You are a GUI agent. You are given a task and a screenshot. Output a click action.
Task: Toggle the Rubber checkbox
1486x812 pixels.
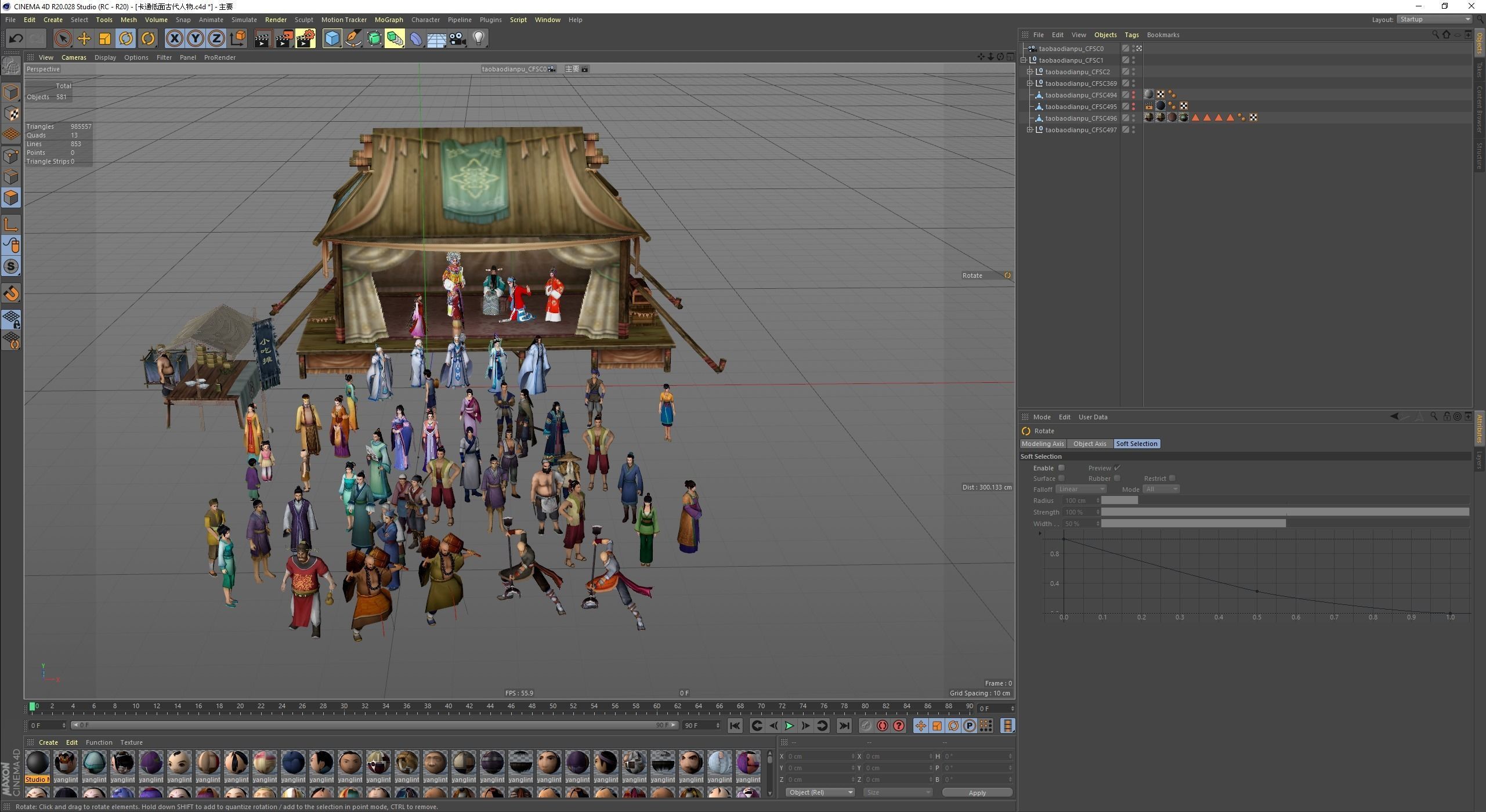tap(1117, 478)
